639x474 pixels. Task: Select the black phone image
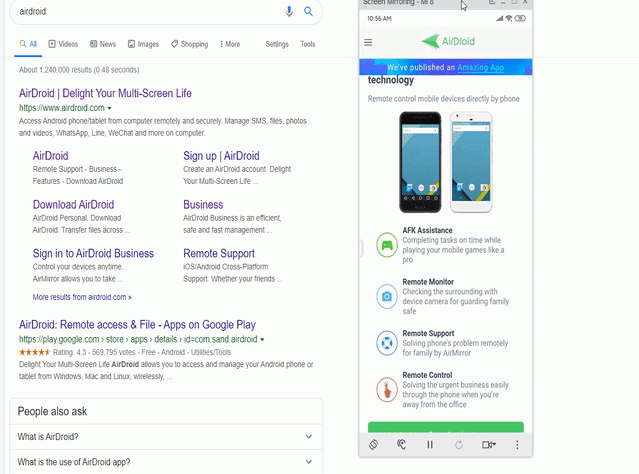pos(420,162)
